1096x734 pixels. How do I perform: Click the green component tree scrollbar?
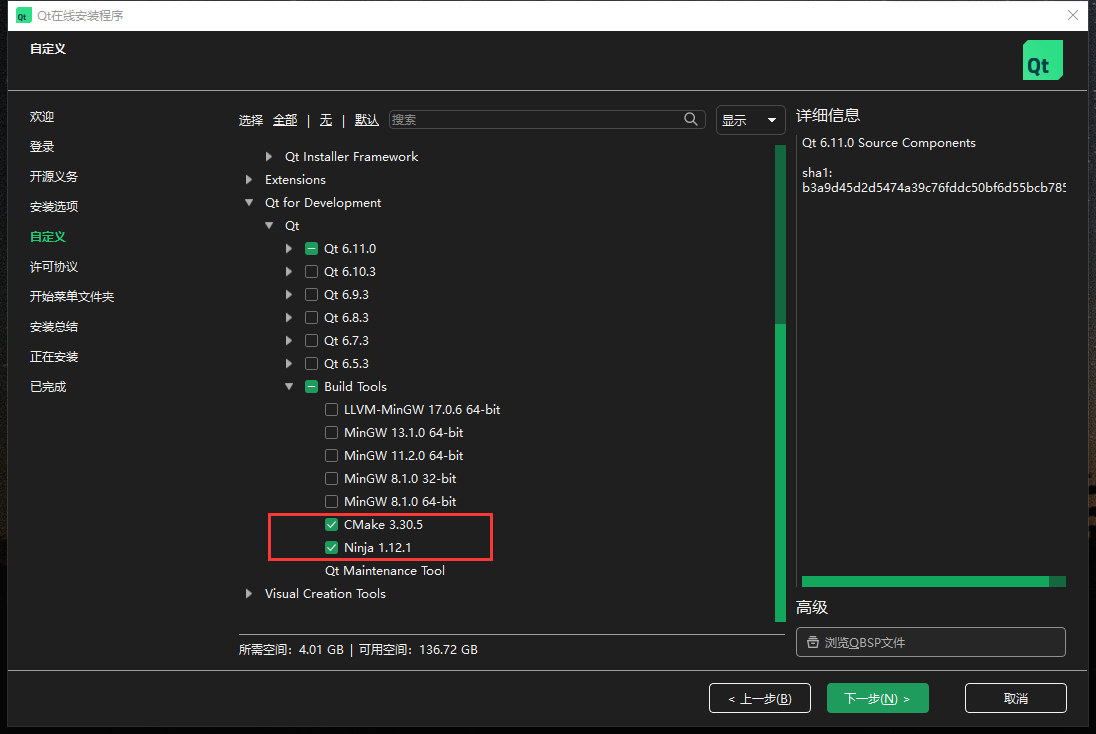(781, 472)
